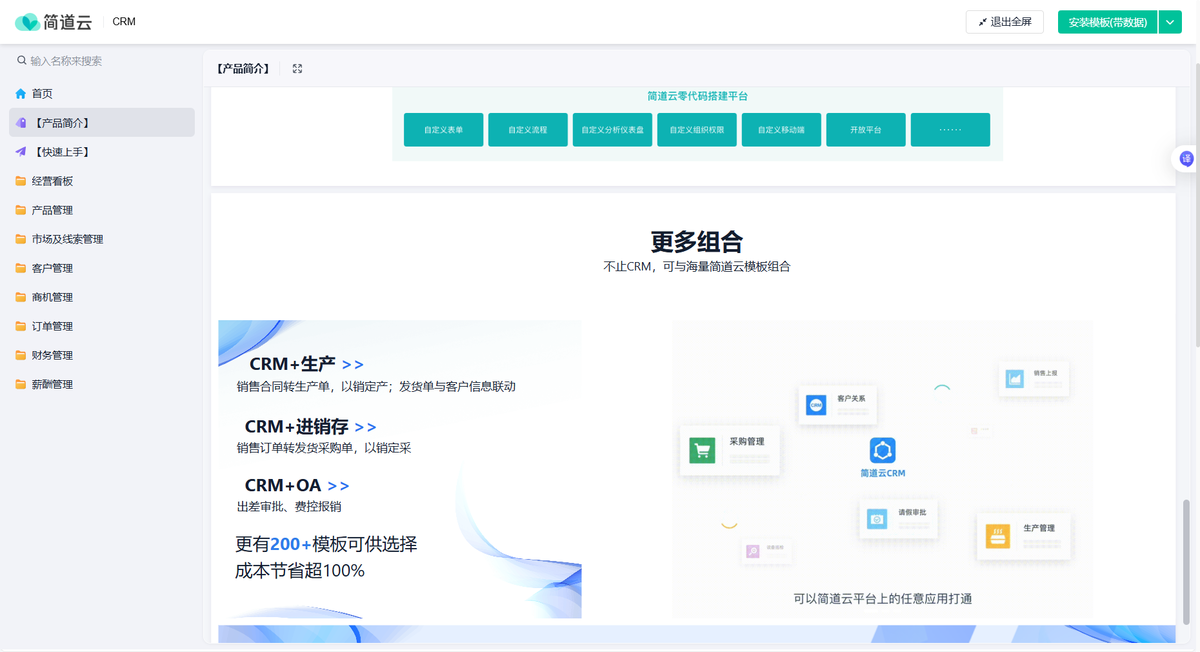Click the folder icon beside 薪酬管理
Screen dimensions: 1200x652
pyautogui.click(x=21, y=384)
